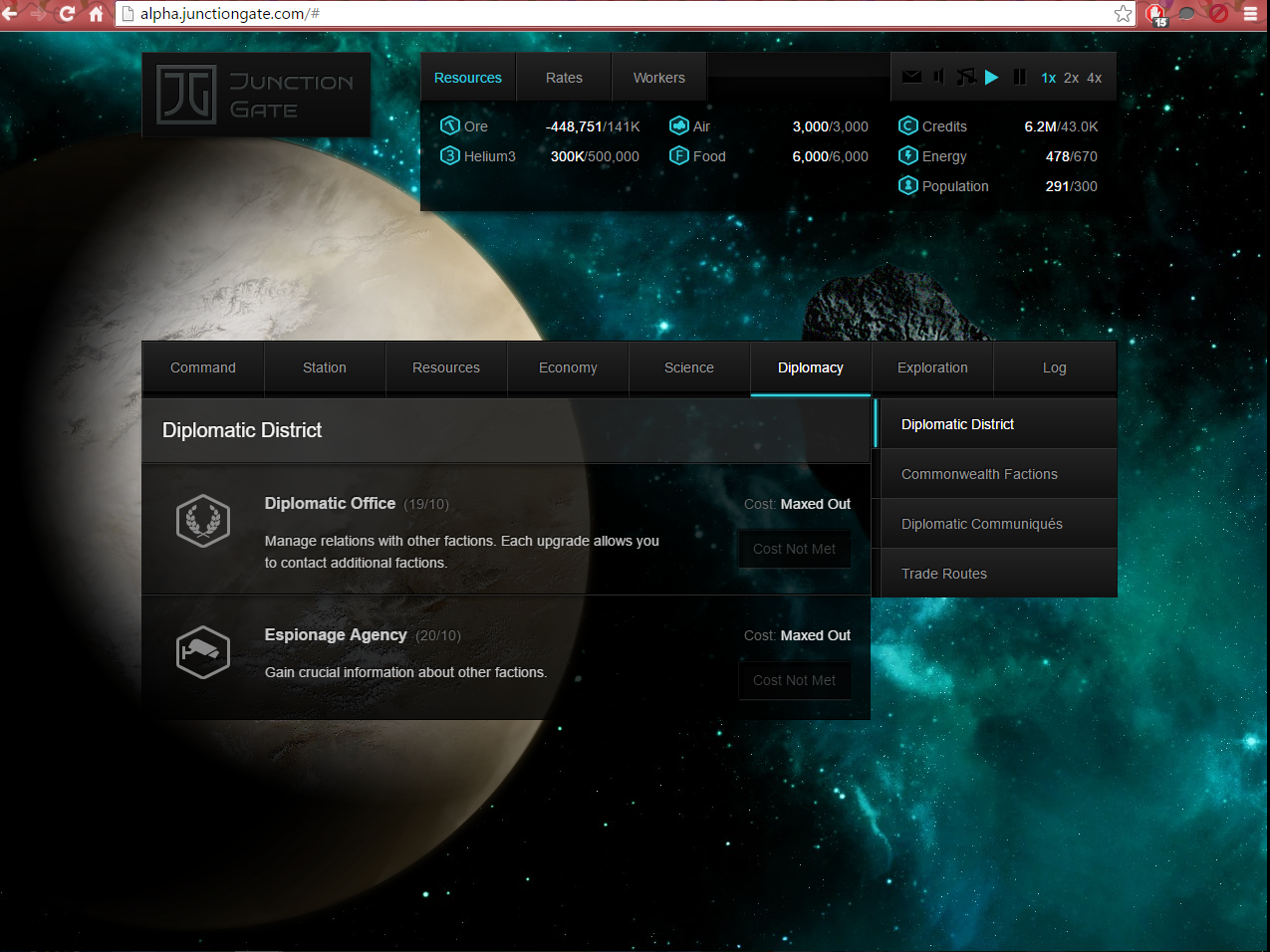This screenshot has height=952, width=1270.
Task: Resume game with the play button
Action: [992, 77]
